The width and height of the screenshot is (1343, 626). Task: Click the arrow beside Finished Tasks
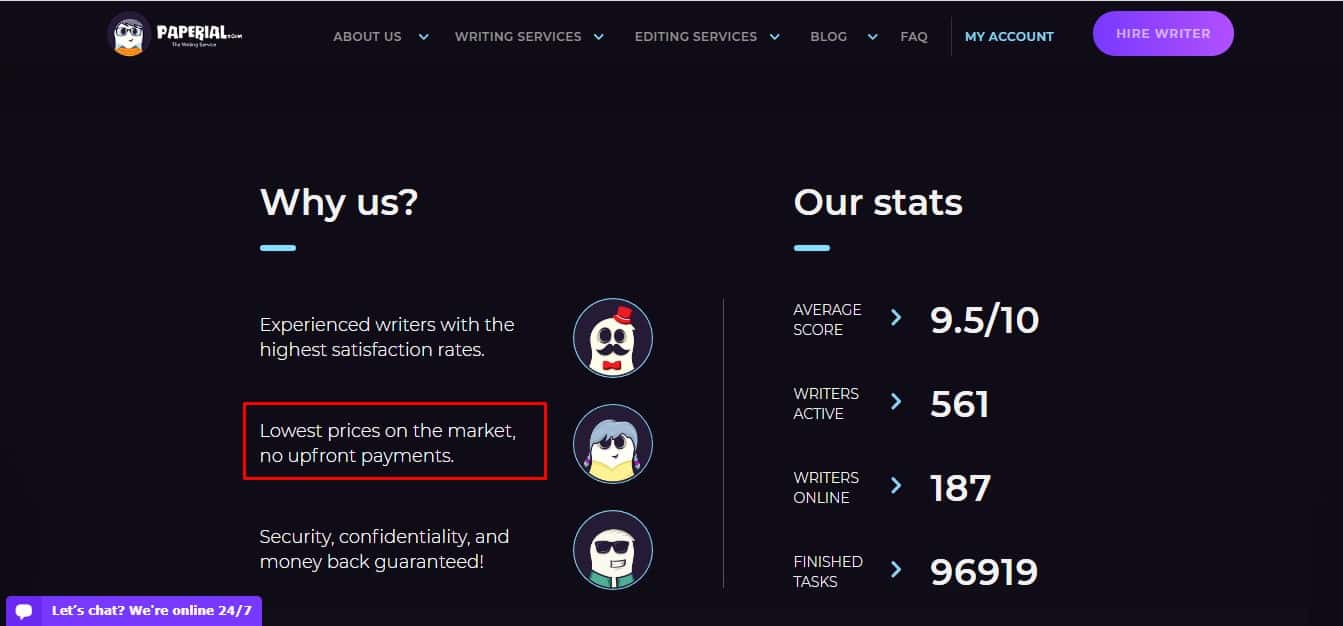(x=896, y=570)
